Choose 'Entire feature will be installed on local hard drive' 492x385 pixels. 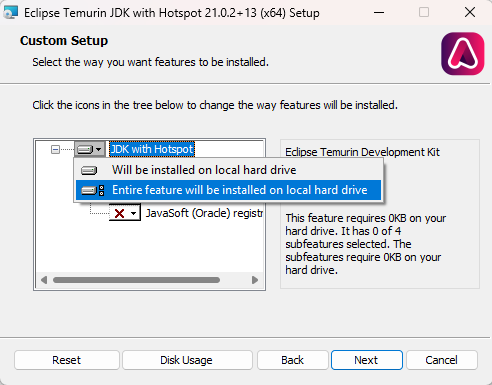point(228,190)
